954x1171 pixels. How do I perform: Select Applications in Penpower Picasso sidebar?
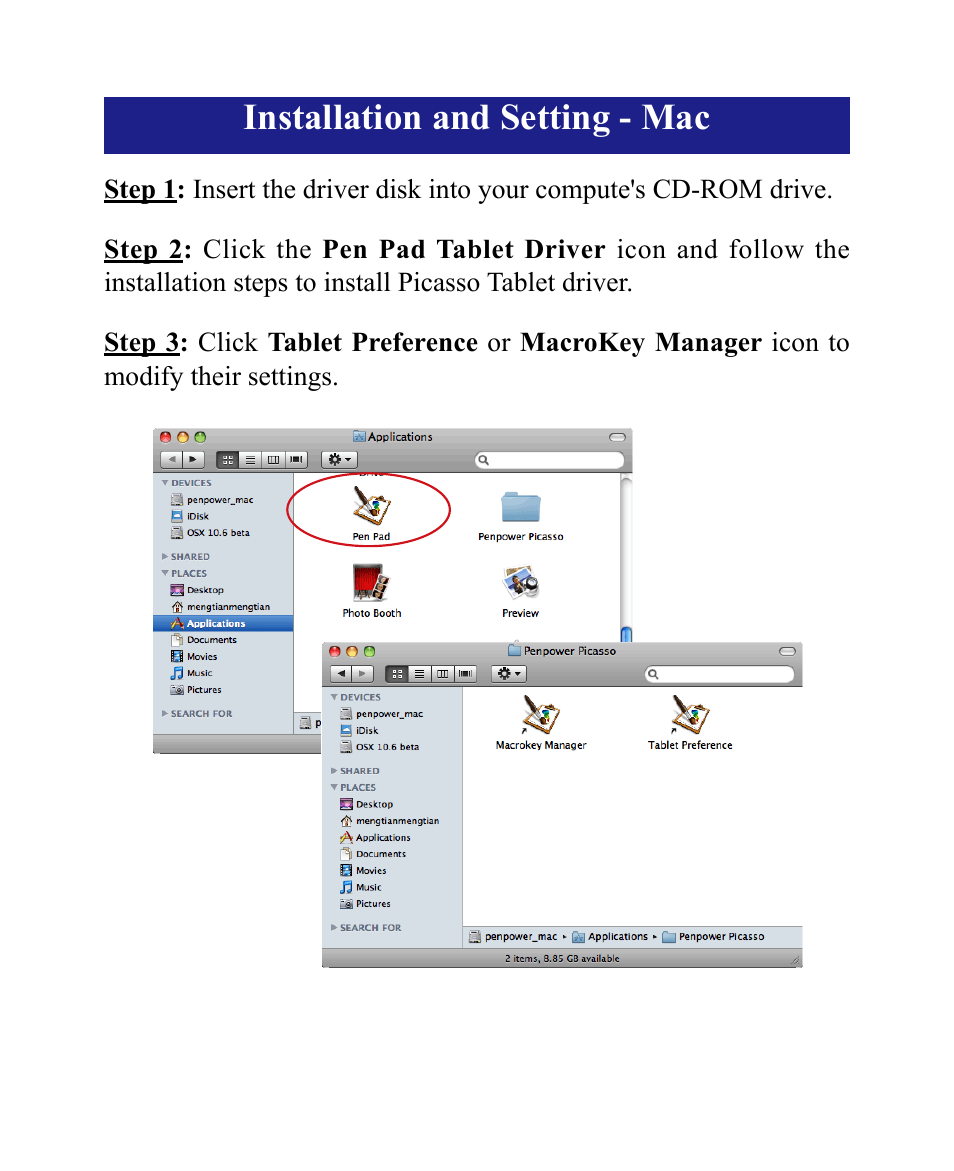click(392, 838)
